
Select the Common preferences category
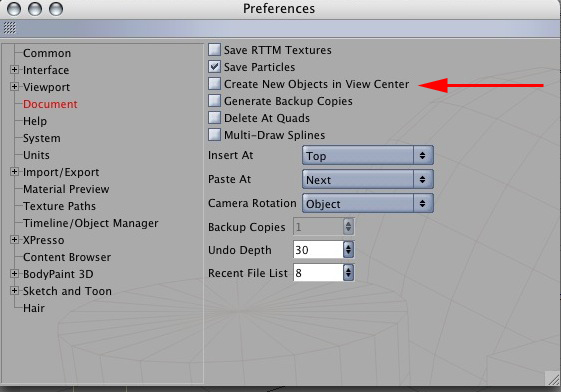click(x=47, y=53)
